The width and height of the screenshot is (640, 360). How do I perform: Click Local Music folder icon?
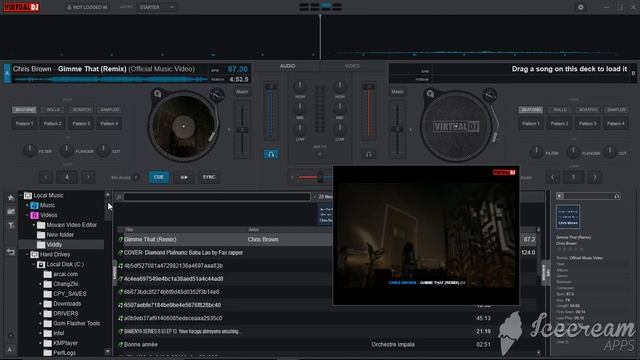pos(28,196)
